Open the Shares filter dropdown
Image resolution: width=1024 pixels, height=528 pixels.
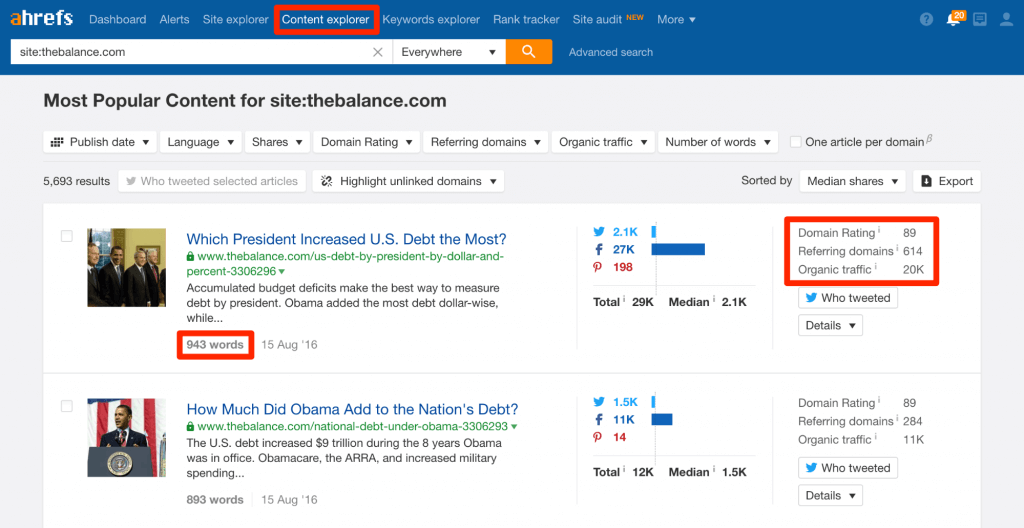[277, 142]
